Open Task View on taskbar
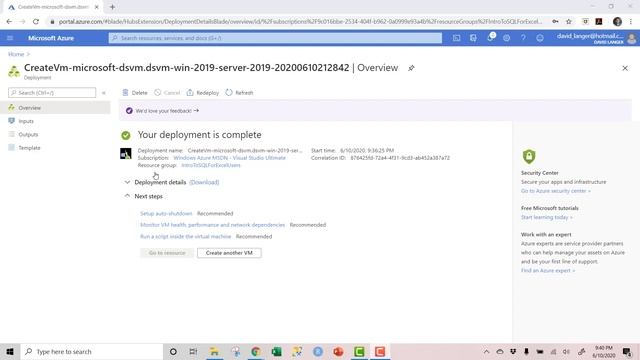This screenshot has height=360, width=640. point(193,351)
